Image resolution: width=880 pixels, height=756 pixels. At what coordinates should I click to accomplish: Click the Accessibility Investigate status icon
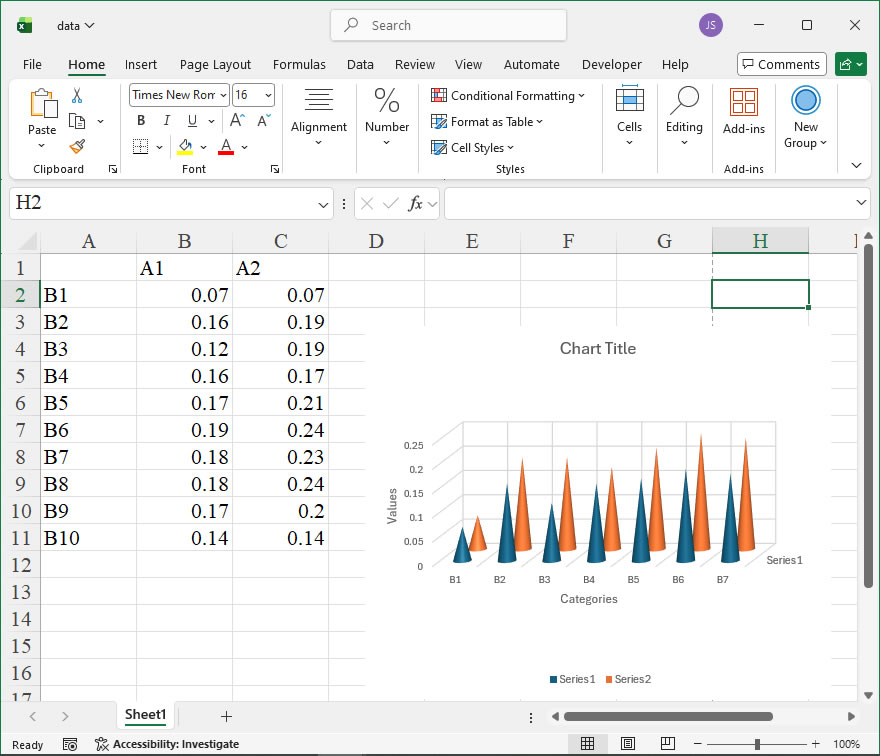point(102,744)
